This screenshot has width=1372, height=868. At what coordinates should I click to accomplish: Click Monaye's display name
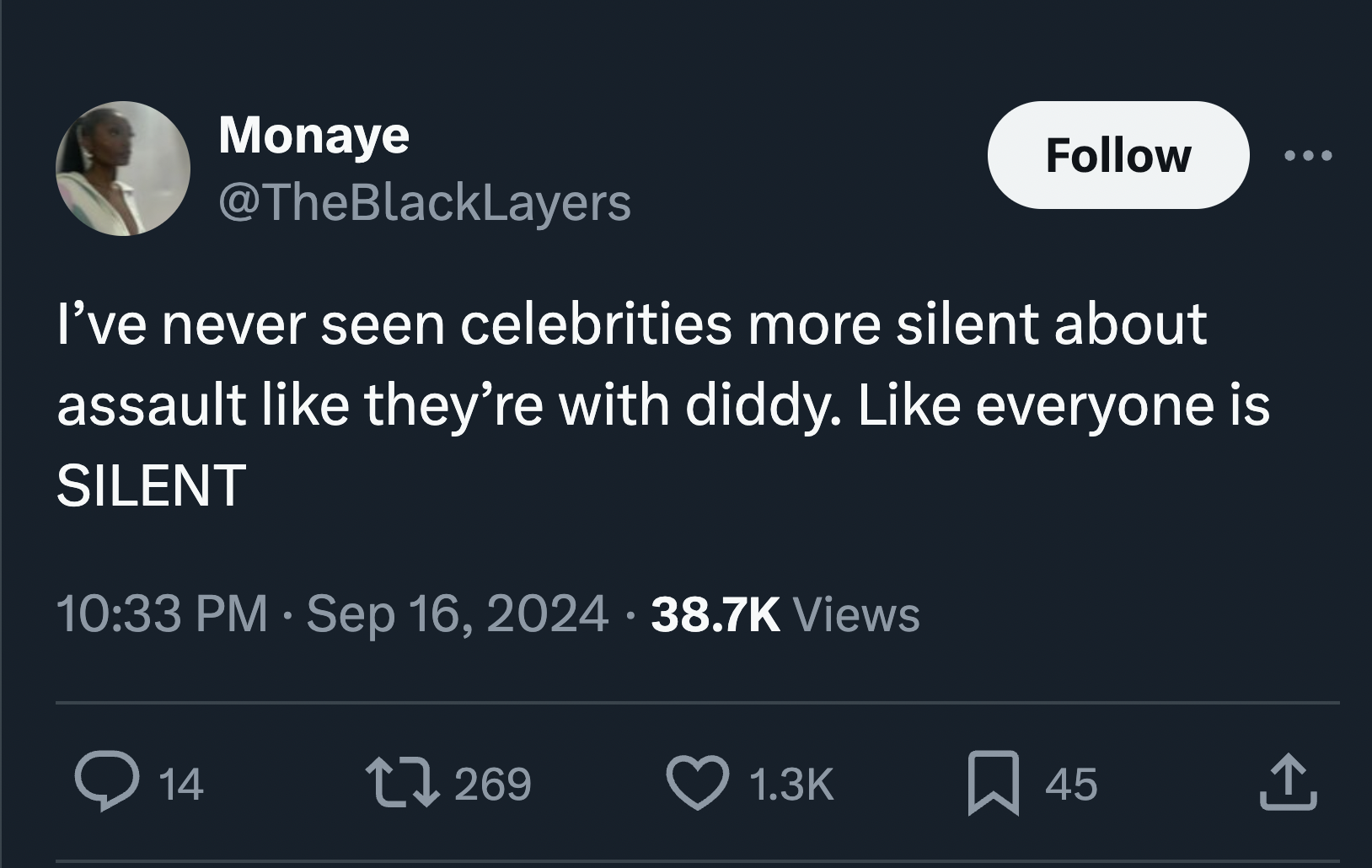(x=314, y=133)
